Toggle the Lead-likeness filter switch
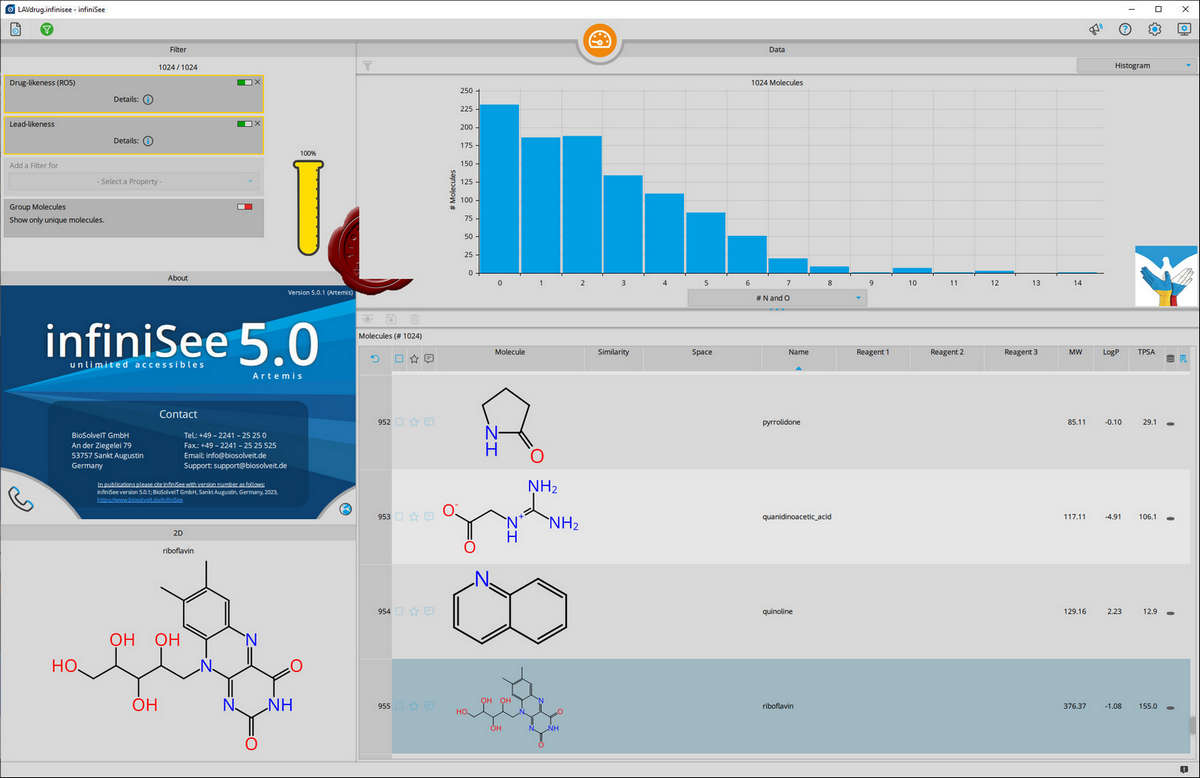 (x=244, y=124)
